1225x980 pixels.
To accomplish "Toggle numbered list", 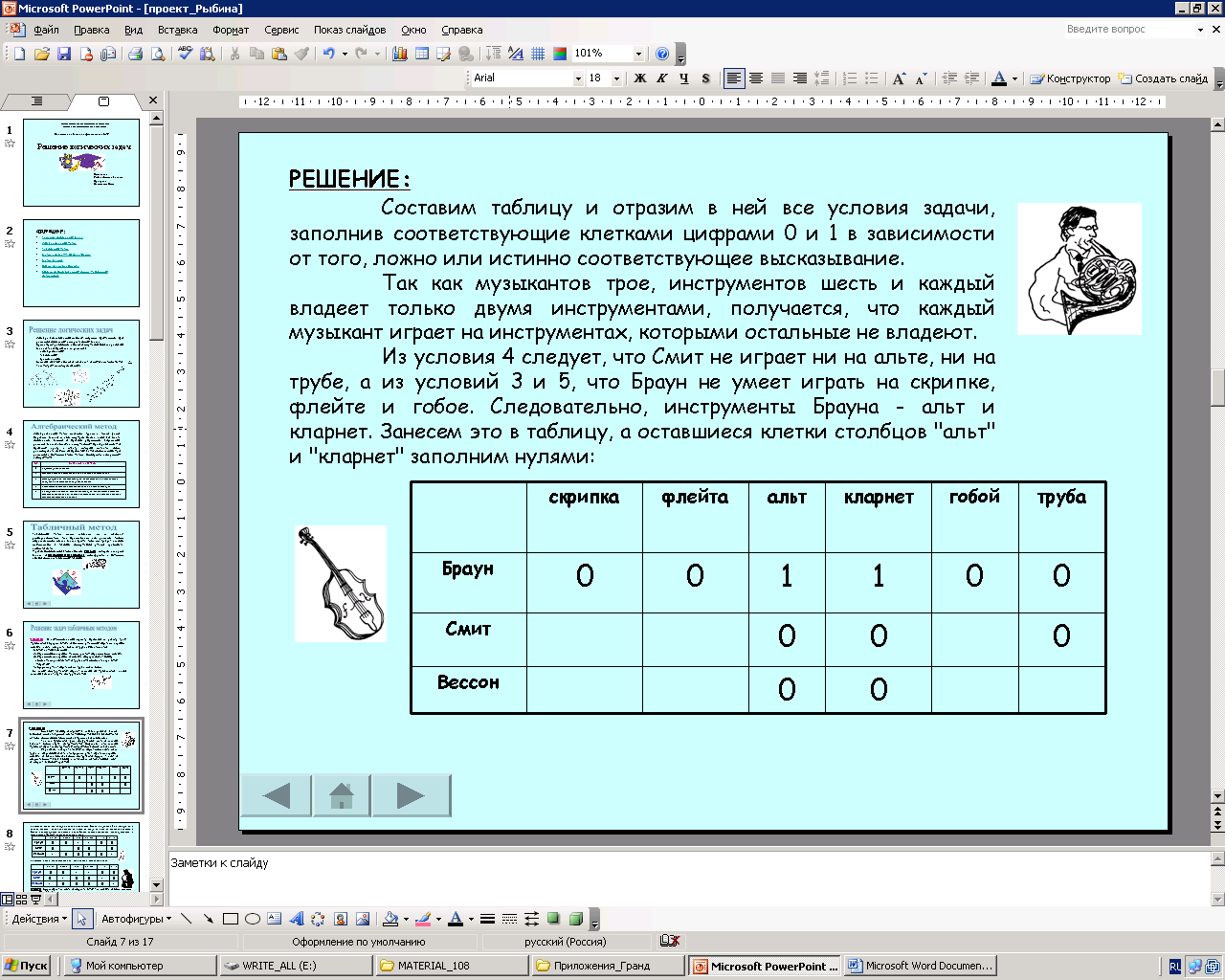I will 850,78.
